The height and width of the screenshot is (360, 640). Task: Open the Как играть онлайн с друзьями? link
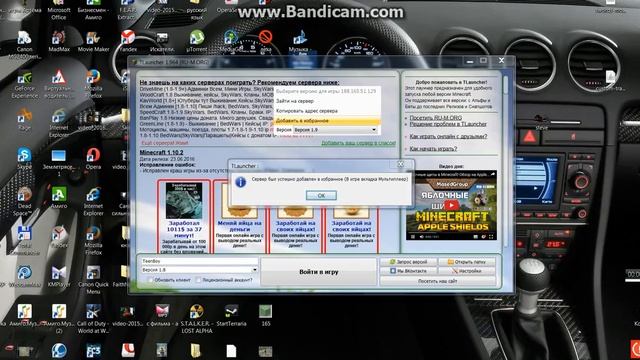[448, 136]
